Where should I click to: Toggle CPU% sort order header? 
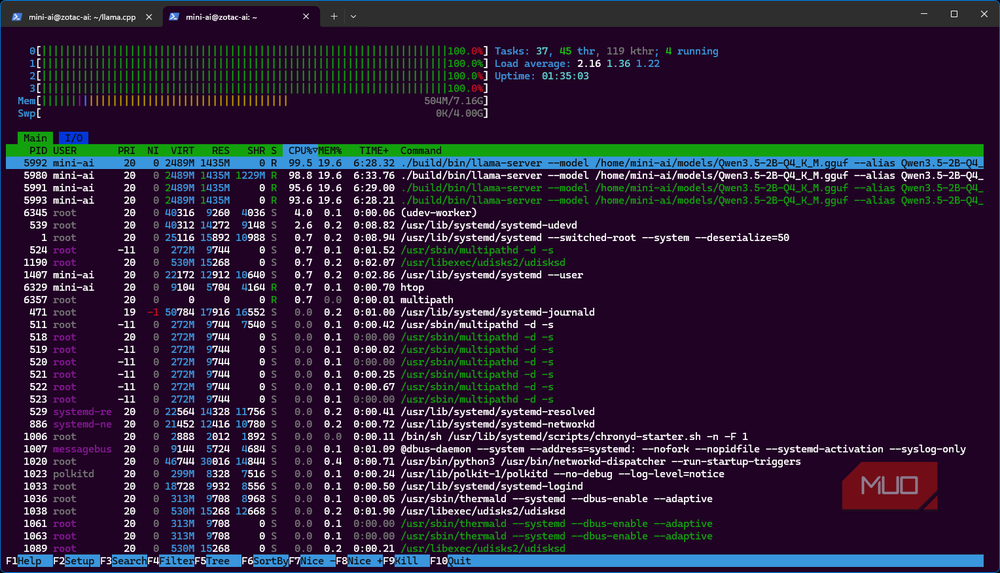[x=300, y=151]
